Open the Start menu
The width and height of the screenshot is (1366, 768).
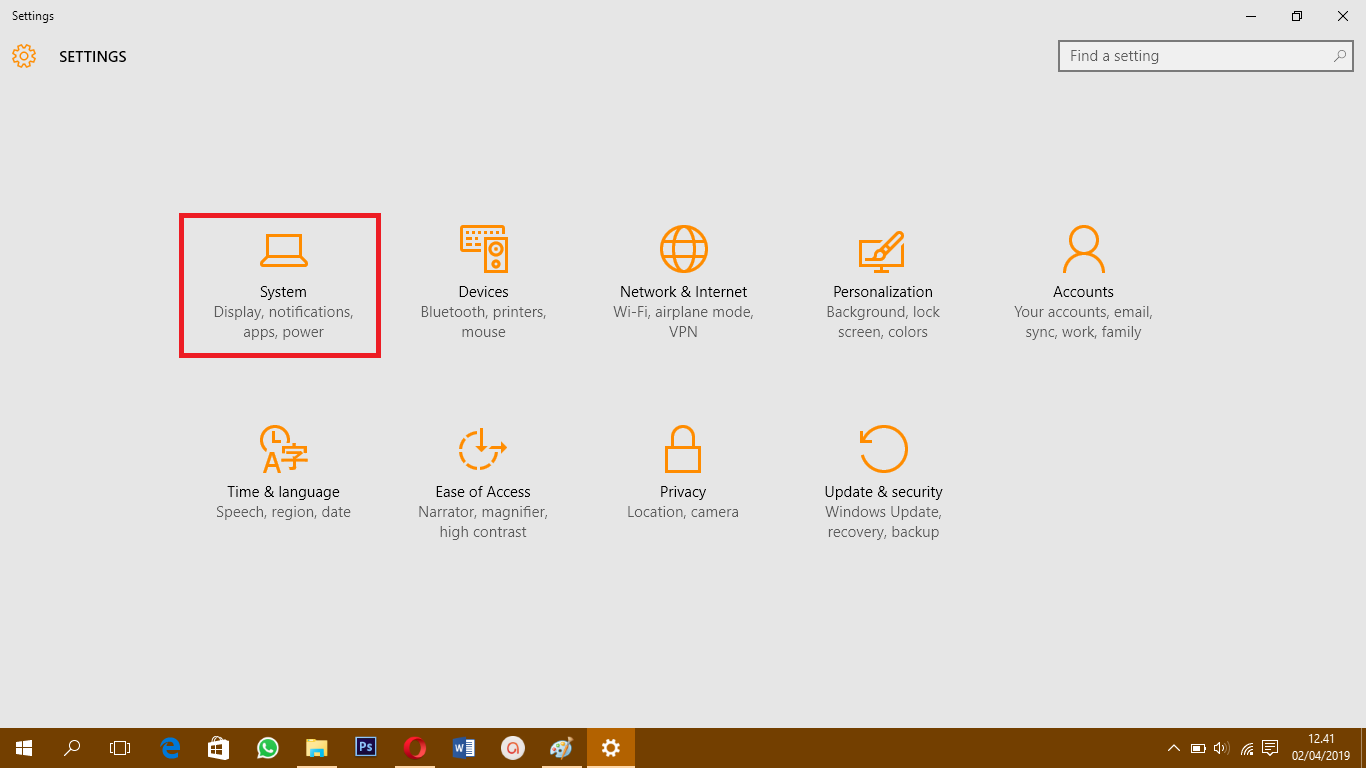pyautogui.click(x=23, y=747)
